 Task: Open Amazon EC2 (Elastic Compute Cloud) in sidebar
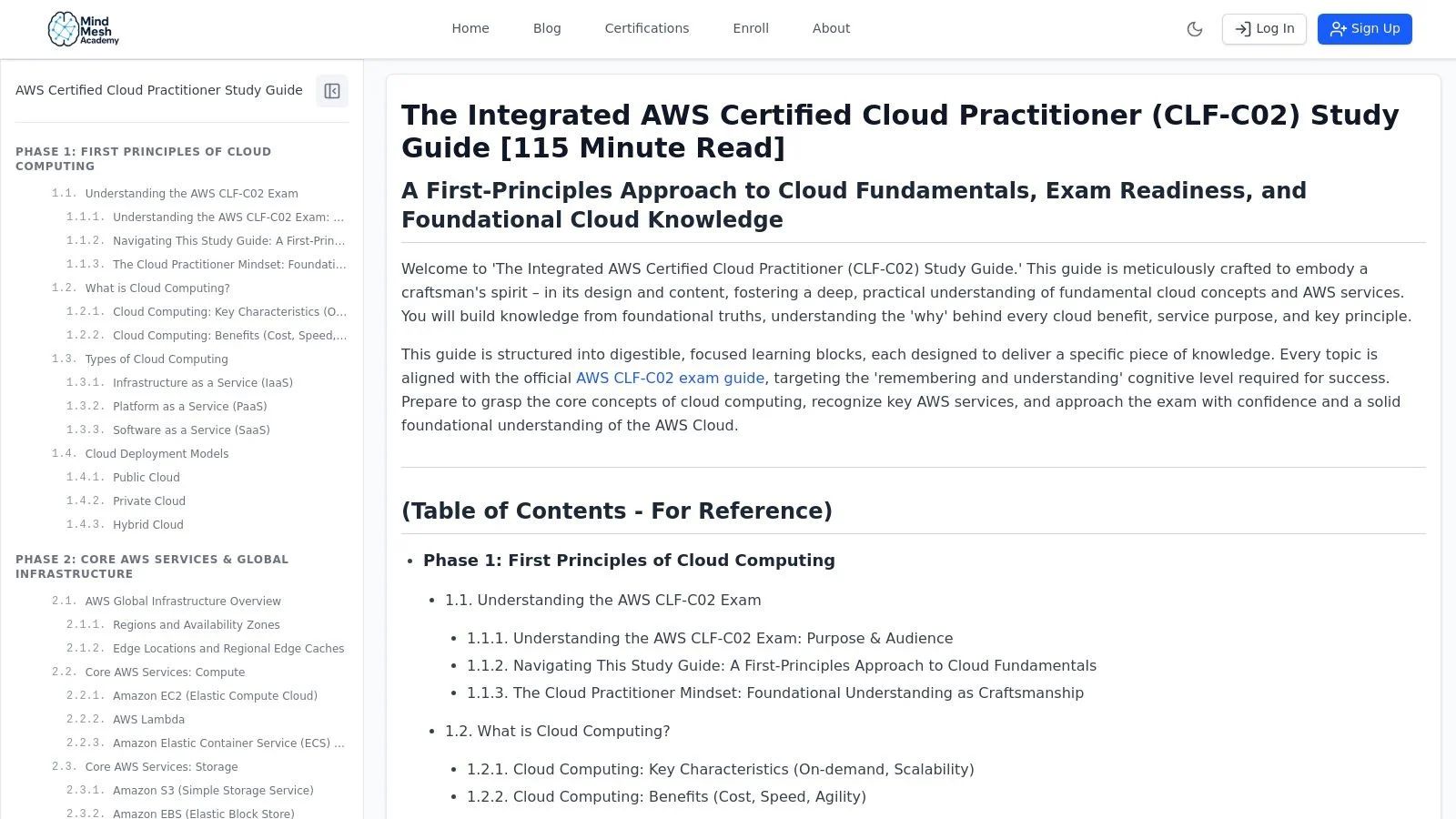click(x=215, y=696)
